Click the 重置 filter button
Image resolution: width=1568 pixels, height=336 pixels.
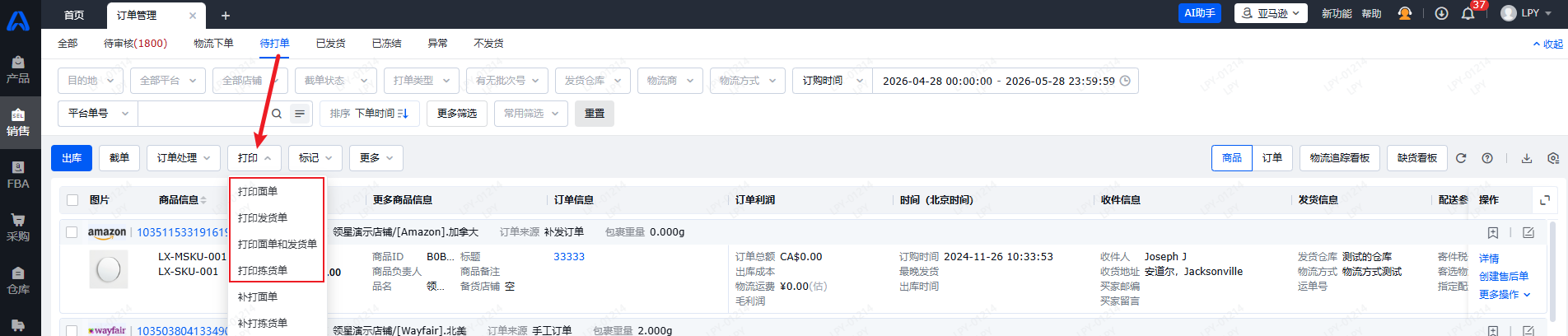(595, 114)
